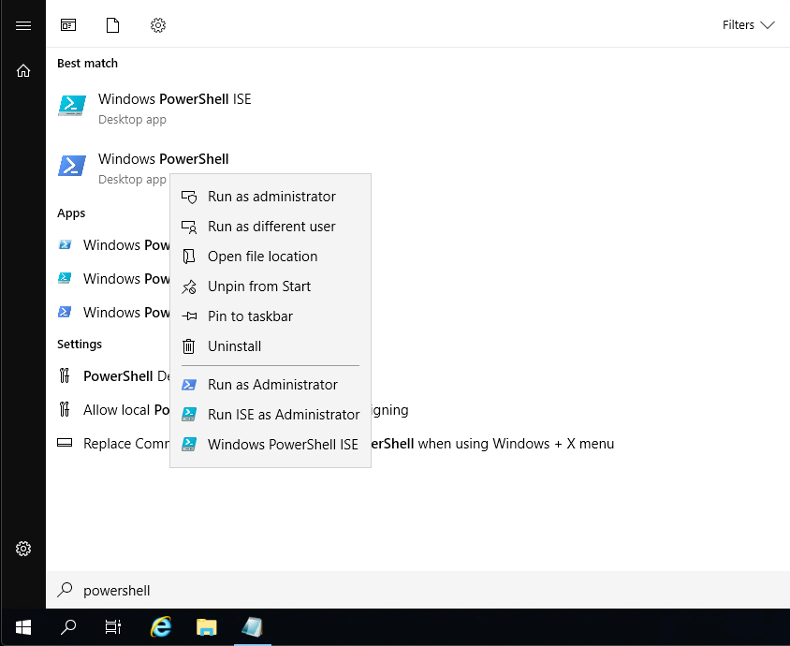Viewport: 790px width, 646px height.
Task: Select Windows PowerShell desktop app result
Action: [163, 168]
